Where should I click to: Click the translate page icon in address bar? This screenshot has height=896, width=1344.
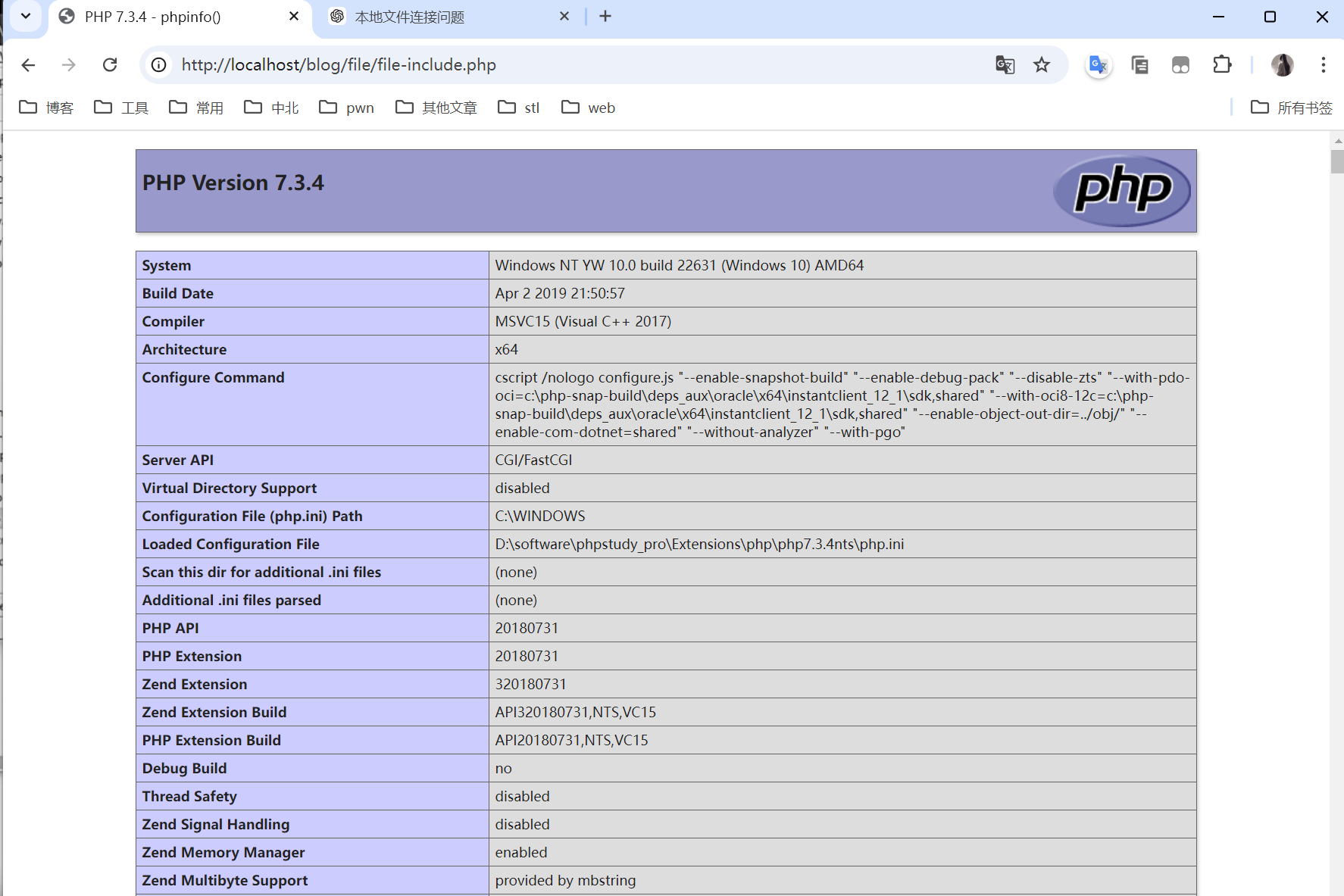pos(1005,65)
